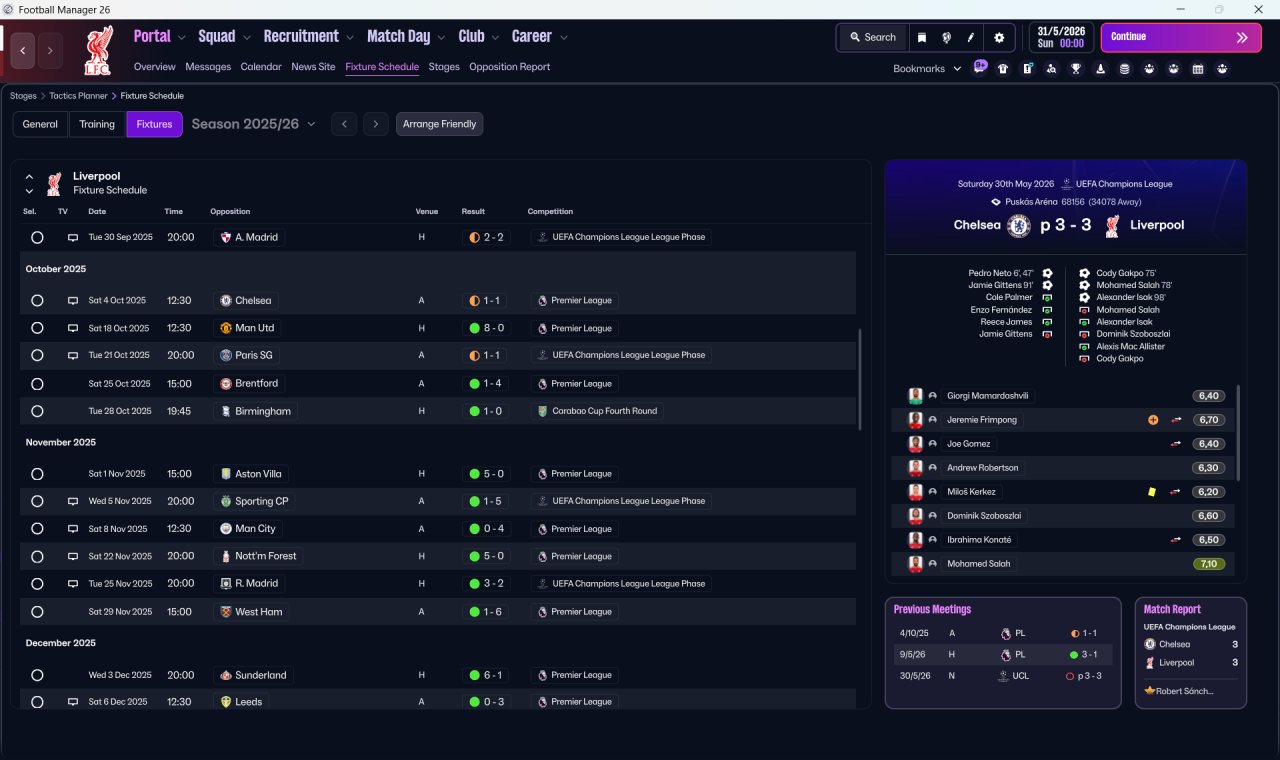
Task: Open the Bookmarks dropdown
Action: click(x=927, y=69)
